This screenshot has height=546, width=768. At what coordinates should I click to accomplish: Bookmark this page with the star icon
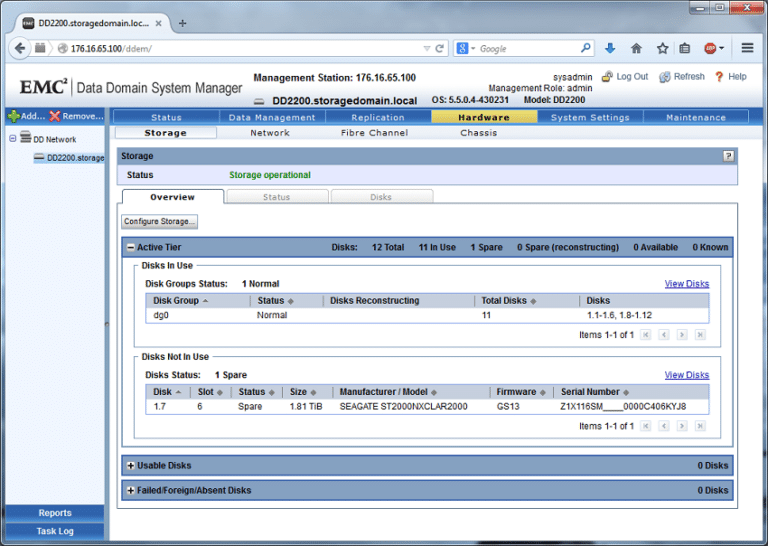(662, 48)
